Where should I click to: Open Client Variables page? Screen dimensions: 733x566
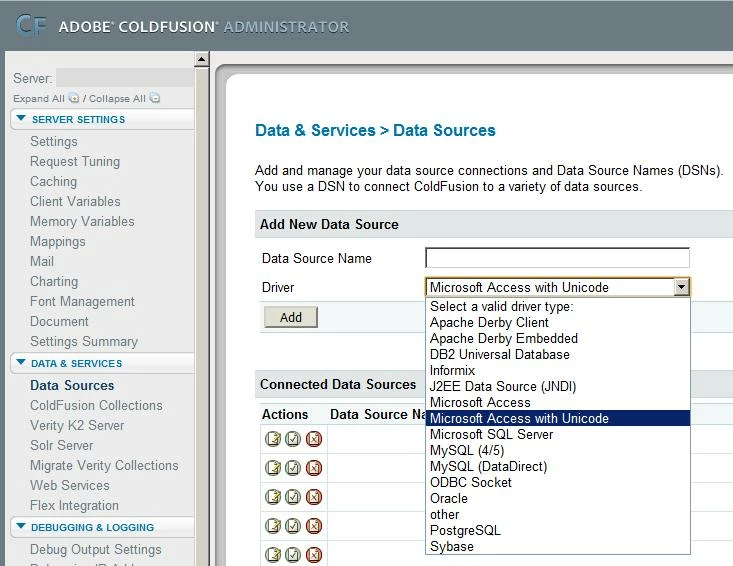point(75,201)
